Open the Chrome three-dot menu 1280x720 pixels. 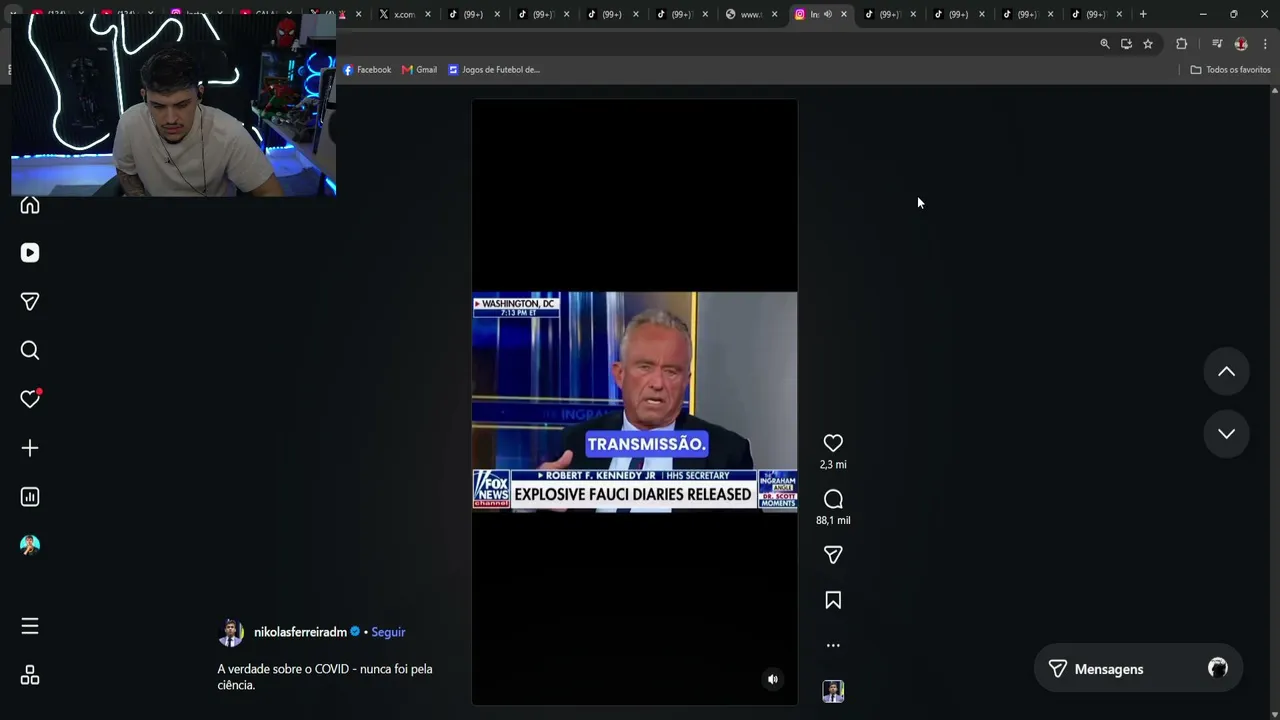[x=1265, y=44]
